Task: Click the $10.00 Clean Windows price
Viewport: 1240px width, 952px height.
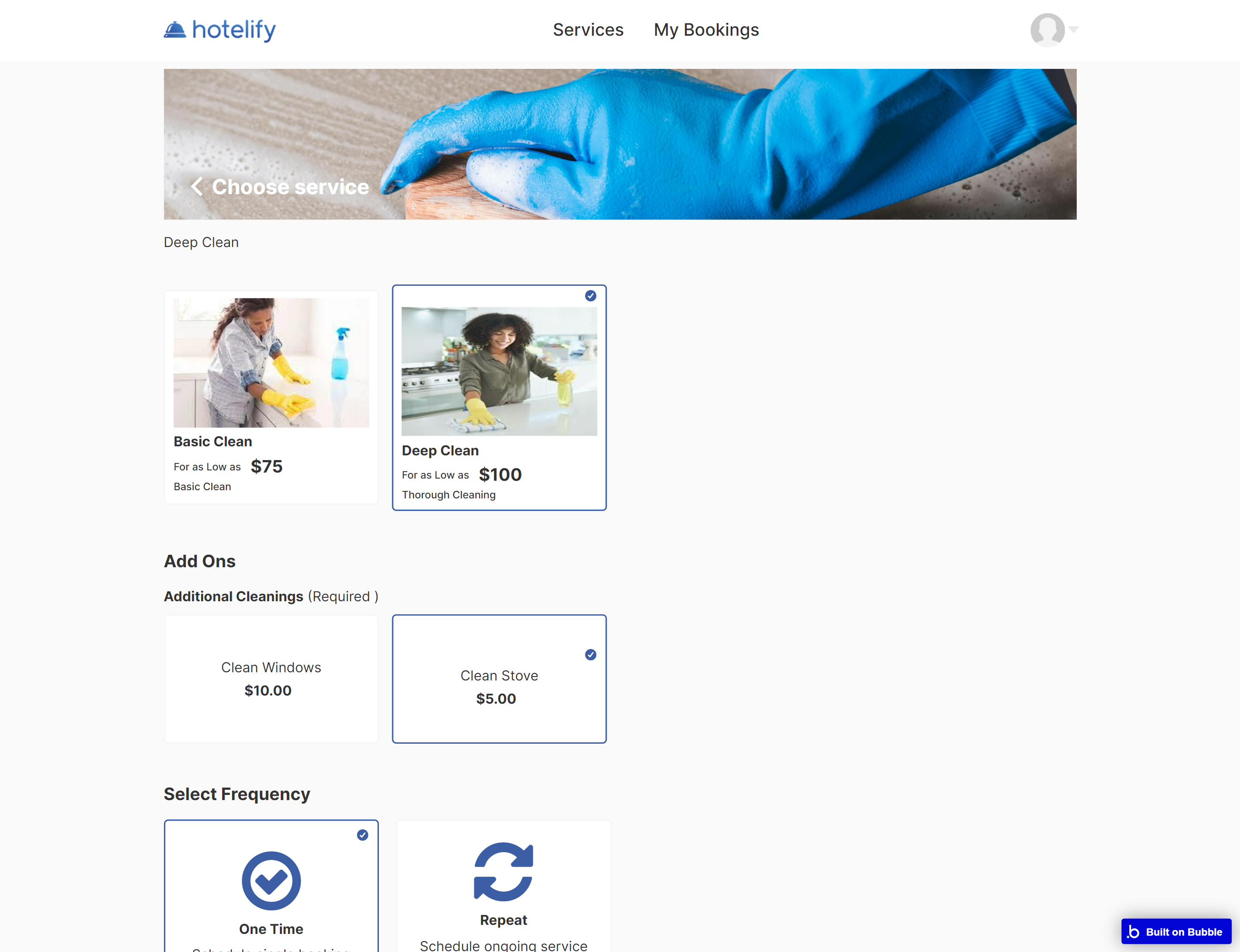Action: (268, 691)
